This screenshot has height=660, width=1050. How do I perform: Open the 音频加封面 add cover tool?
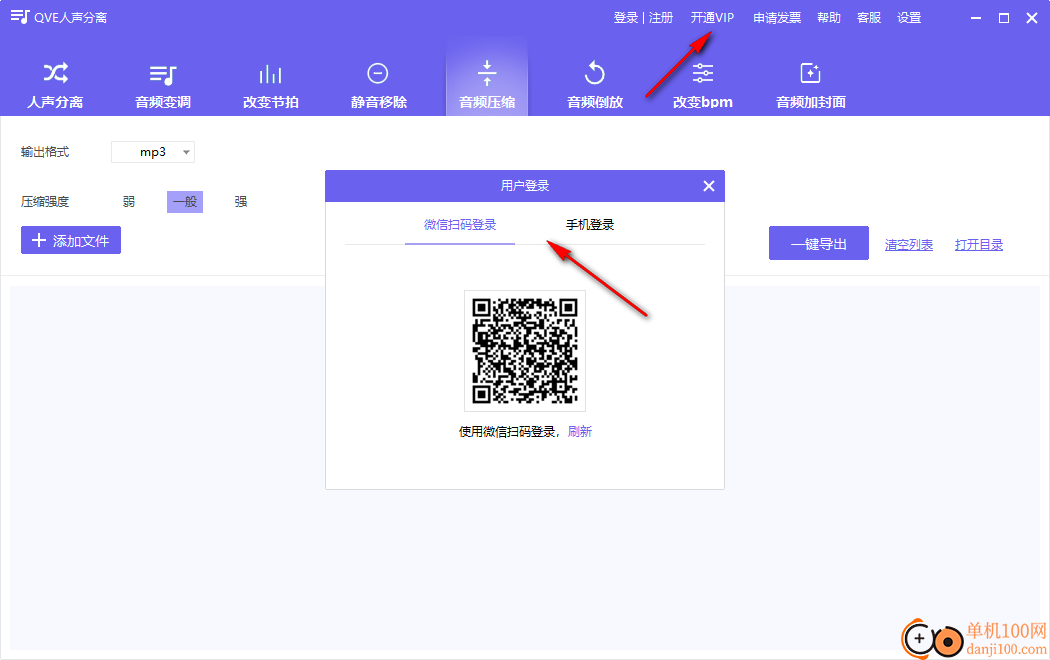(x=810, y=85)
